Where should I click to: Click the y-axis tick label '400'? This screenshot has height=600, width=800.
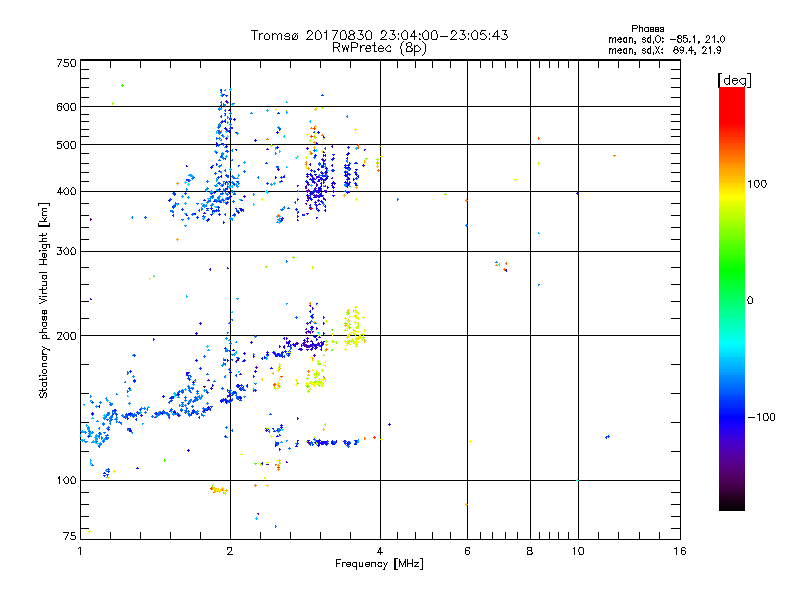coord(66,192)
